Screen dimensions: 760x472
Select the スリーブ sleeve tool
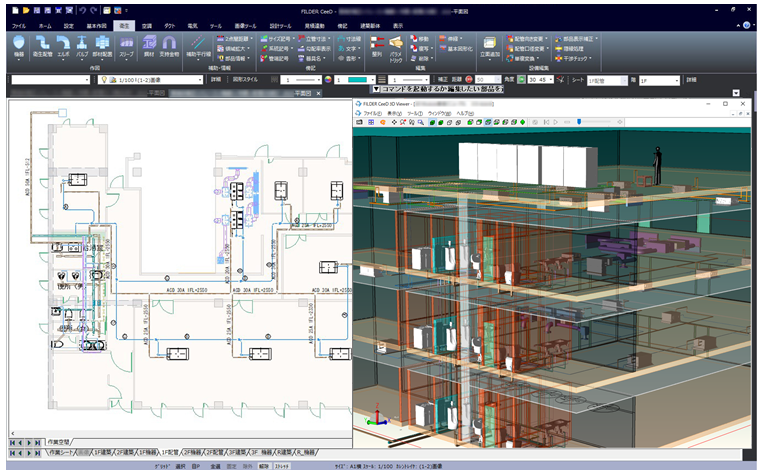[x=127, y=46]
